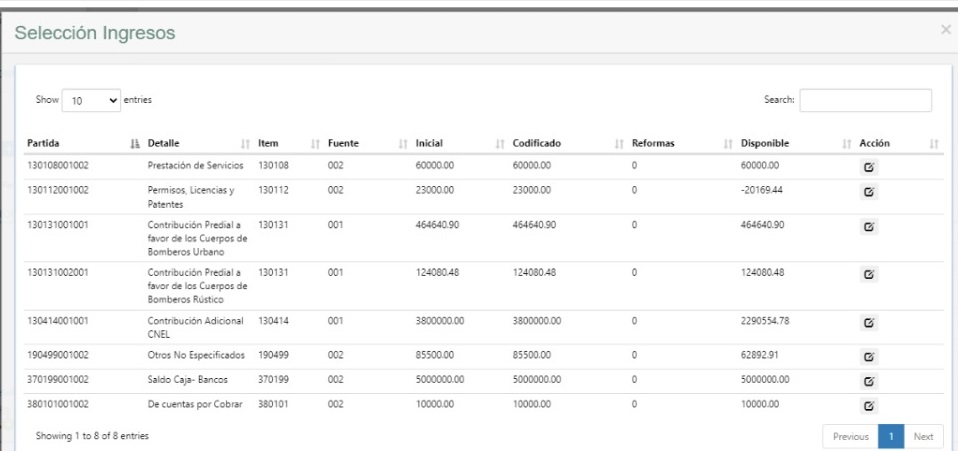The height and width of the screenshot is (451, 958).
Task: Click the Selección Ingresos title
Action: [x=95, y=33]
